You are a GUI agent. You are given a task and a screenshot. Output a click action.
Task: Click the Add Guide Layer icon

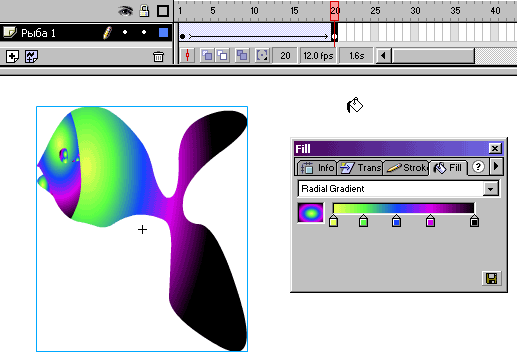pyautogui.click(x=31, y=56)
